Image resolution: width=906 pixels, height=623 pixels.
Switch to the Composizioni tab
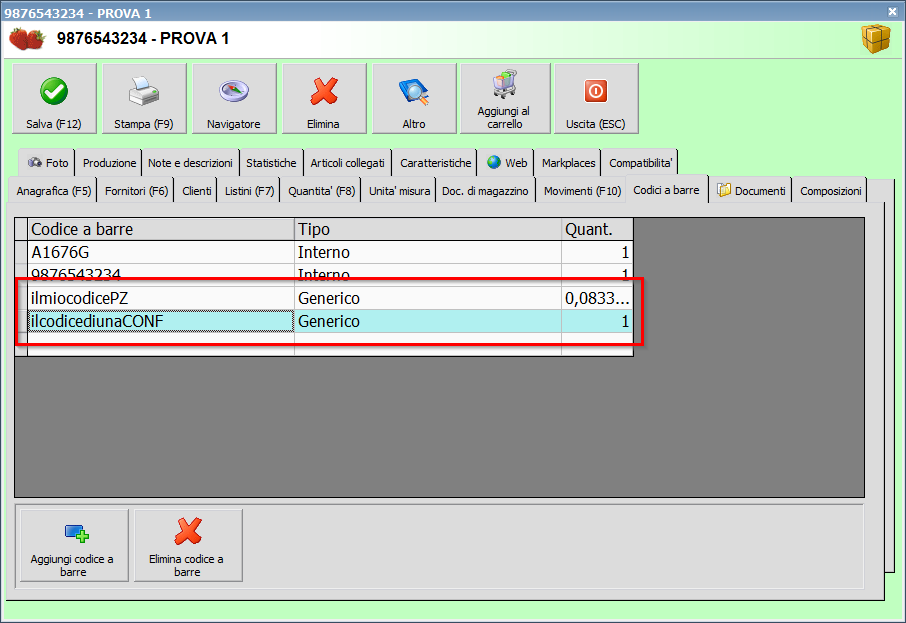(x=830, y=191)
